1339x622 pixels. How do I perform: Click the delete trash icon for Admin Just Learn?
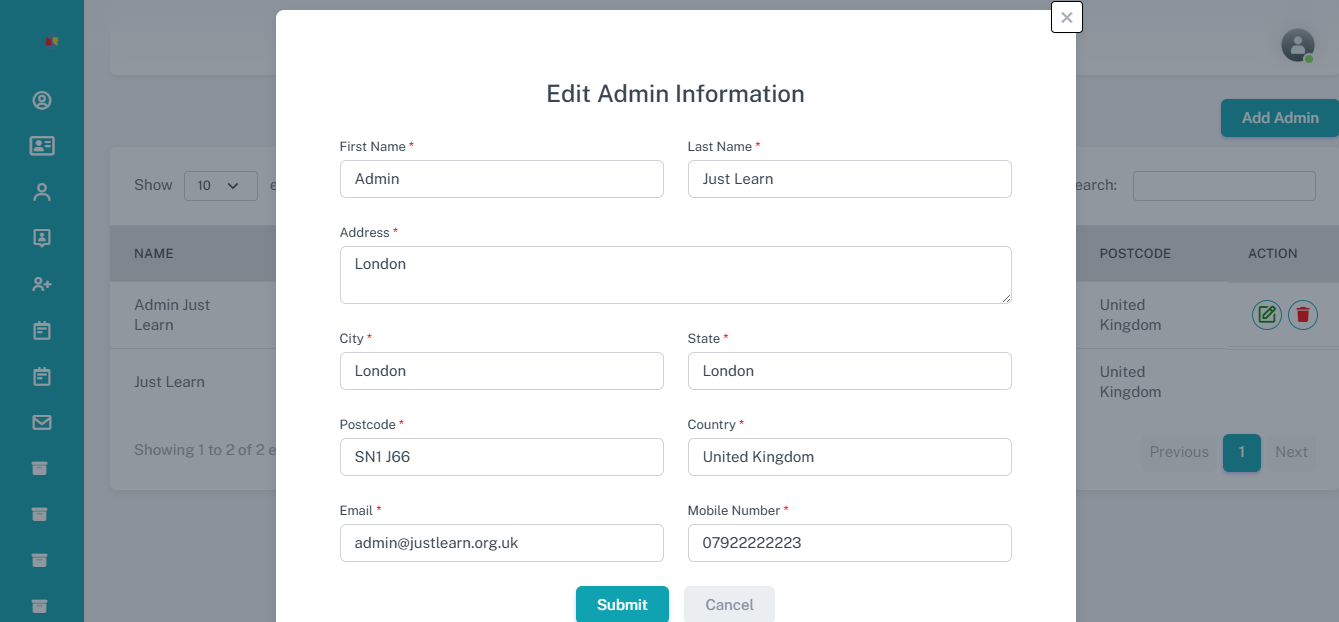[x=1302, y=314]
